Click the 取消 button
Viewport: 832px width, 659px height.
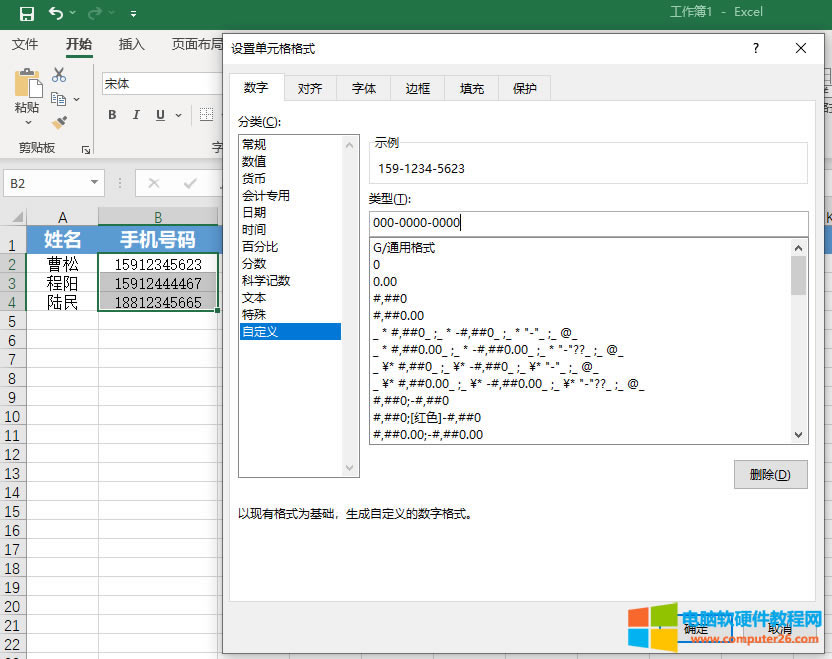tap(781, 630)
